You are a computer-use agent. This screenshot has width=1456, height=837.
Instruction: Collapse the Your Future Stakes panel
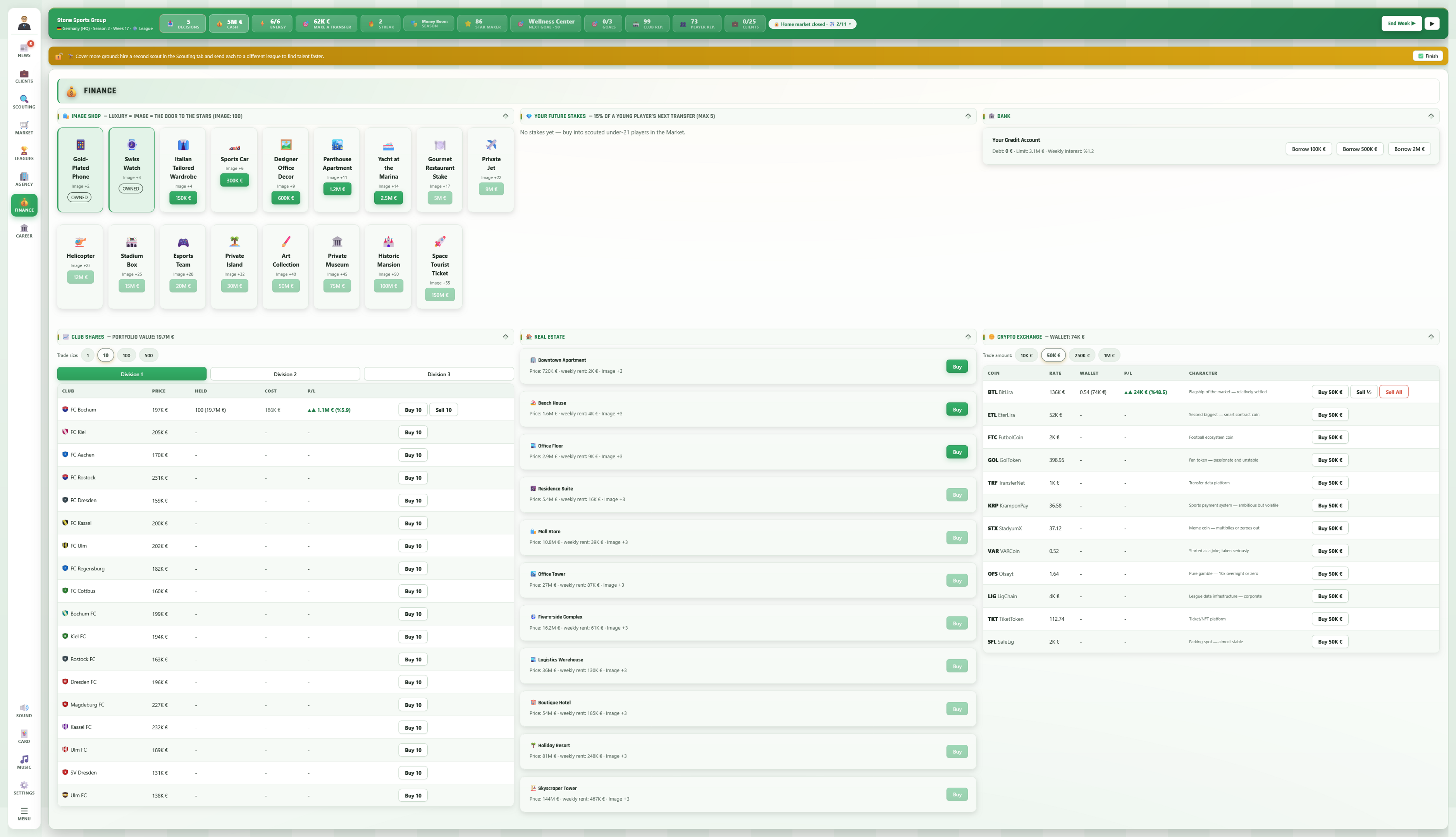[968, 115]
